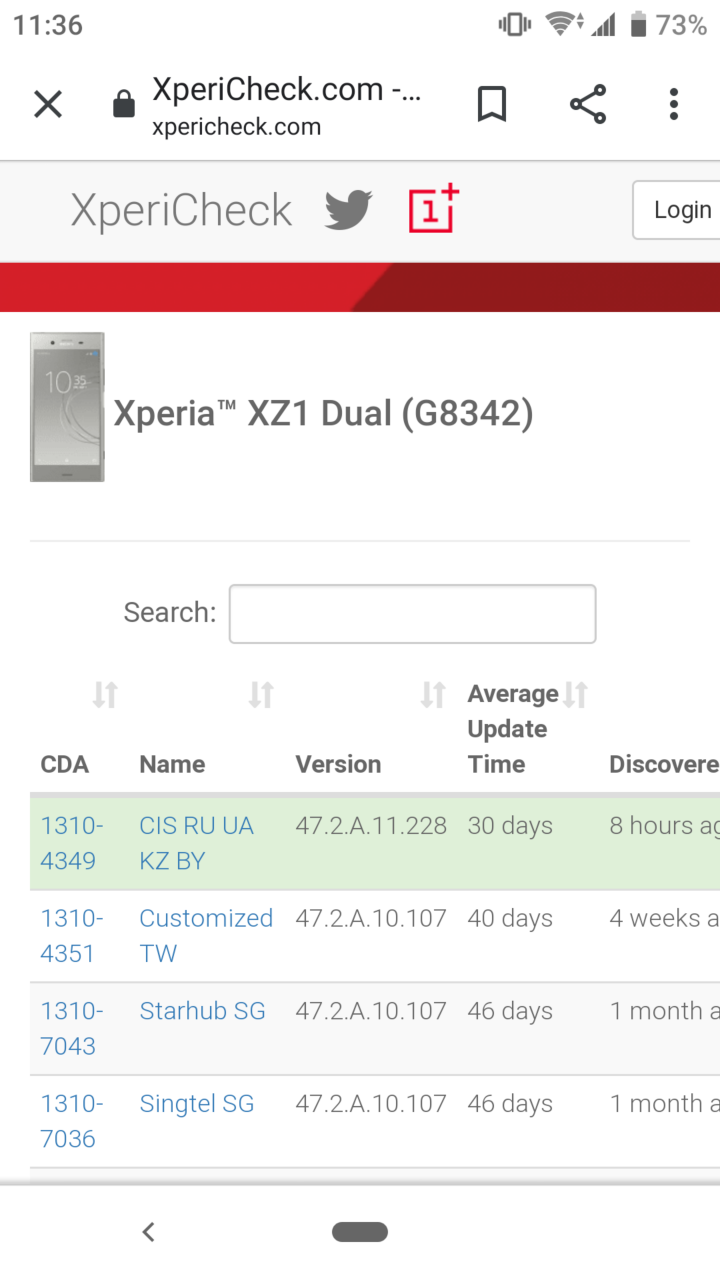The width and height of the screenshot is (720, 1280).
Task: Tap the padlock site security icon
Action: click(x=124, y=104)
